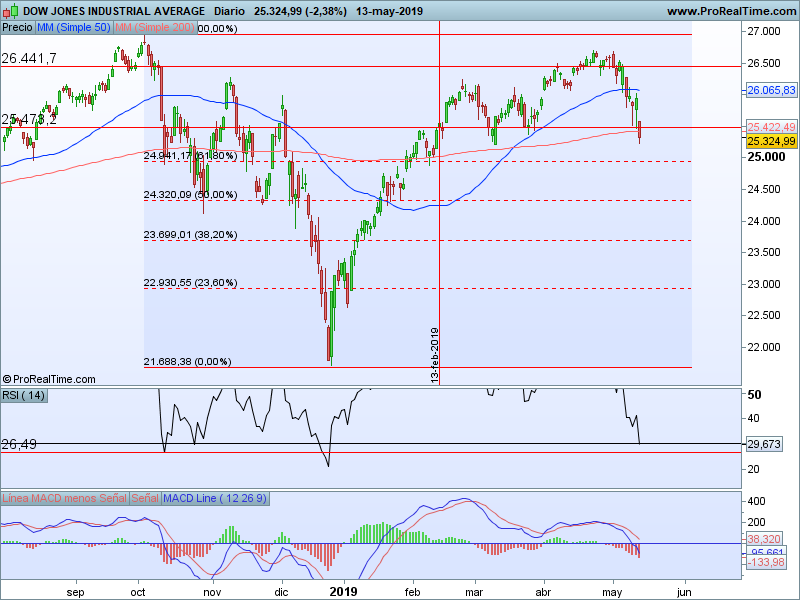Click the blue 26.065,83 moving average value box
Screen dimensions: 800x600
pos(771,90)
